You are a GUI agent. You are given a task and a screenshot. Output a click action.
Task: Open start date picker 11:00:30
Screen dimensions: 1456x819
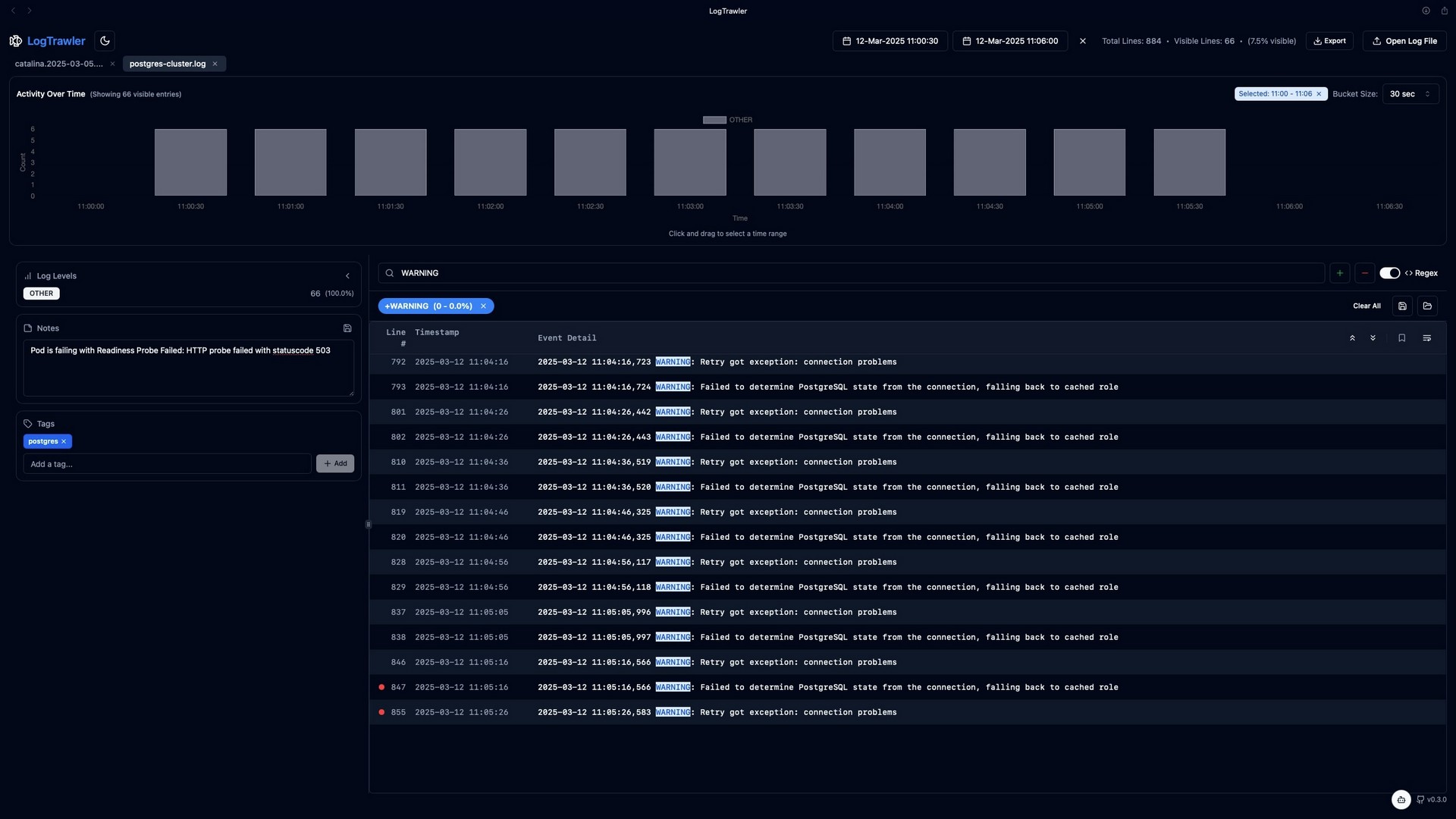coord(890,41)
